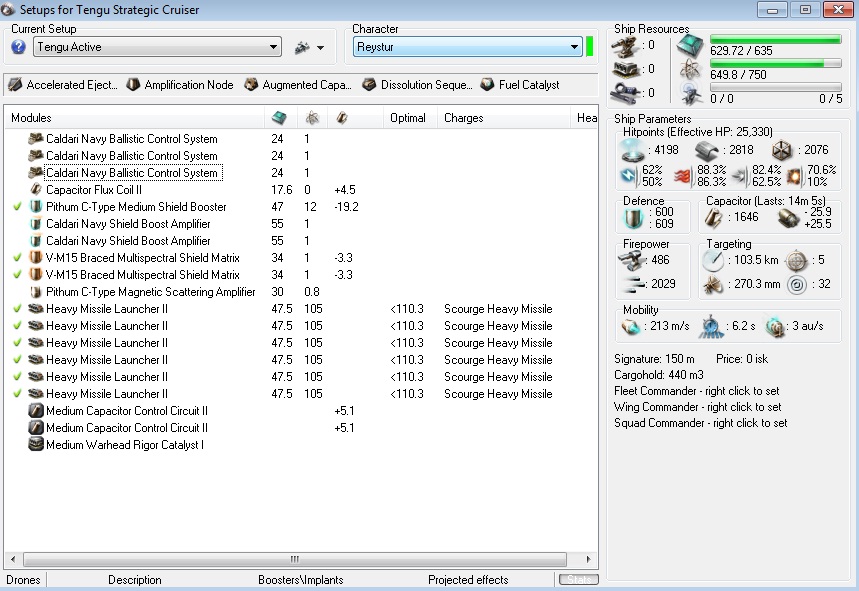Click Squad Commander right click to set
859x591 pixels.
[700, 423]
